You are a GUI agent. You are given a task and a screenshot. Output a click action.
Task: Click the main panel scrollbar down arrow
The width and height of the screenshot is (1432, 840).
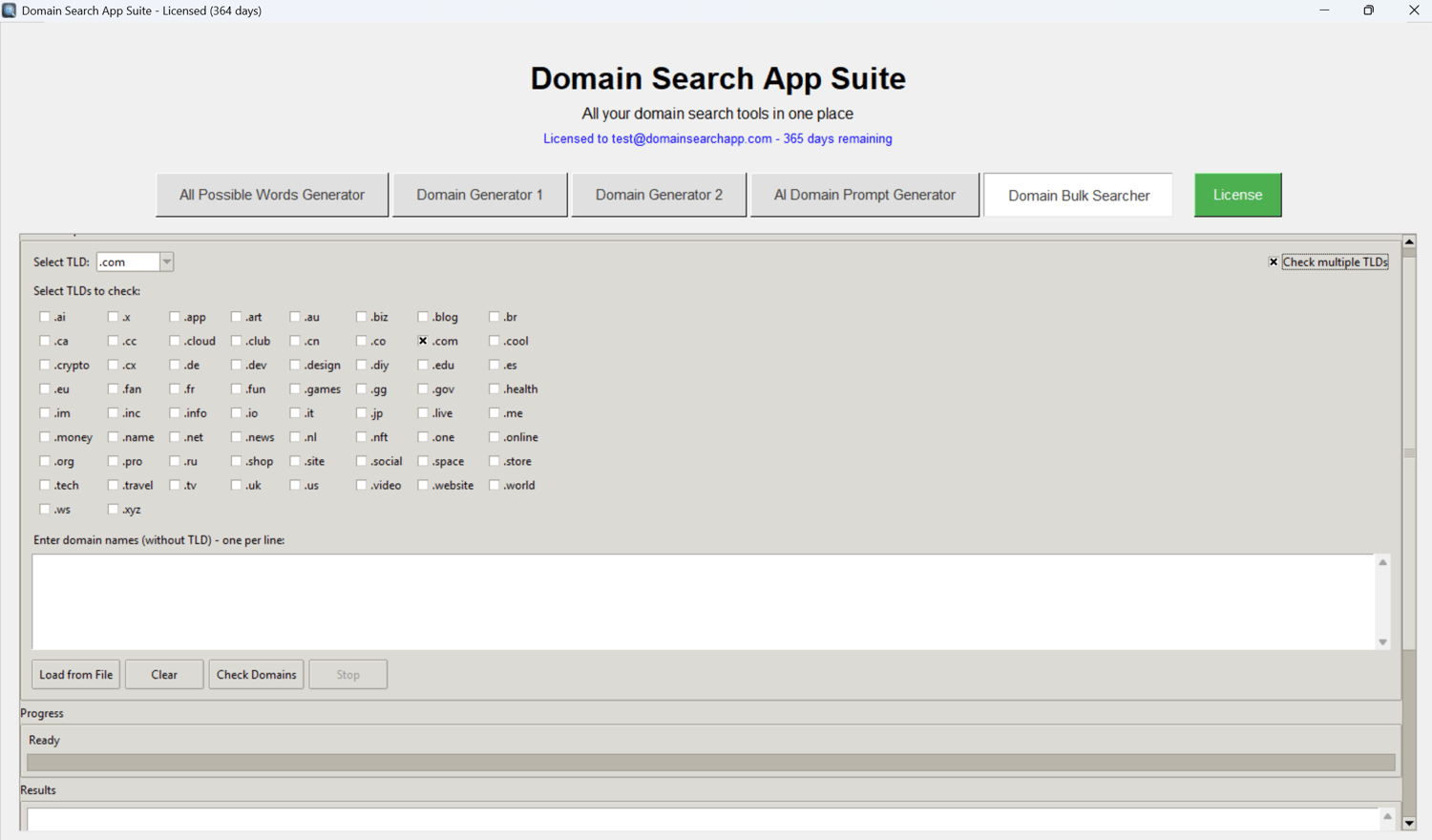[1409, 823]
